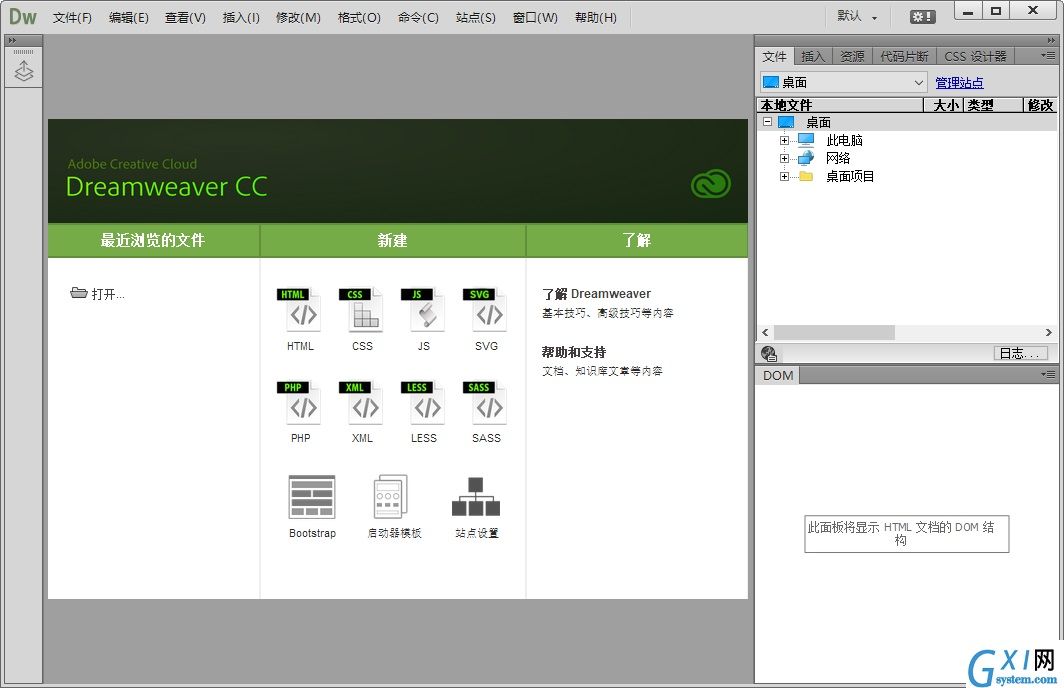
Task: Collapse right panels with double-arrow
Action: (x=1052, y=41)
